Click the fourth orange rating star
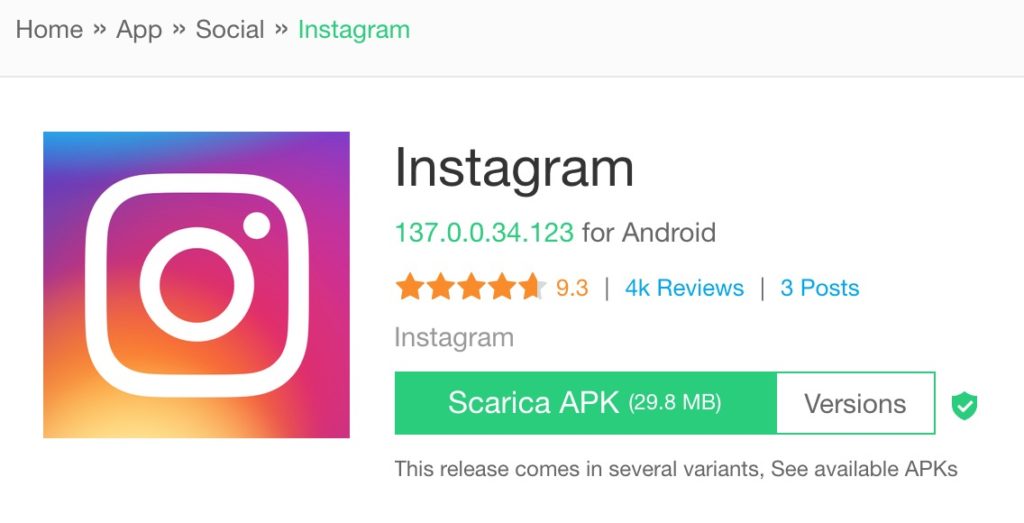The height and width of the screenshot is (523, 1024). [x=502, y=287]
